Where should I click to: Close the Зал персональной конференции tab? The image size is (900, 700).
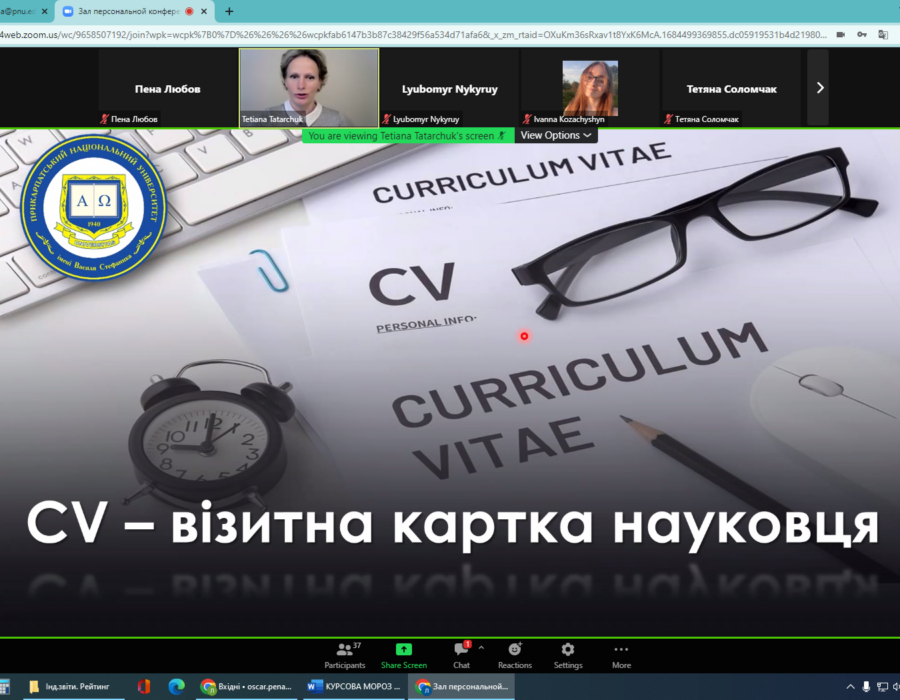pos(206,11)
